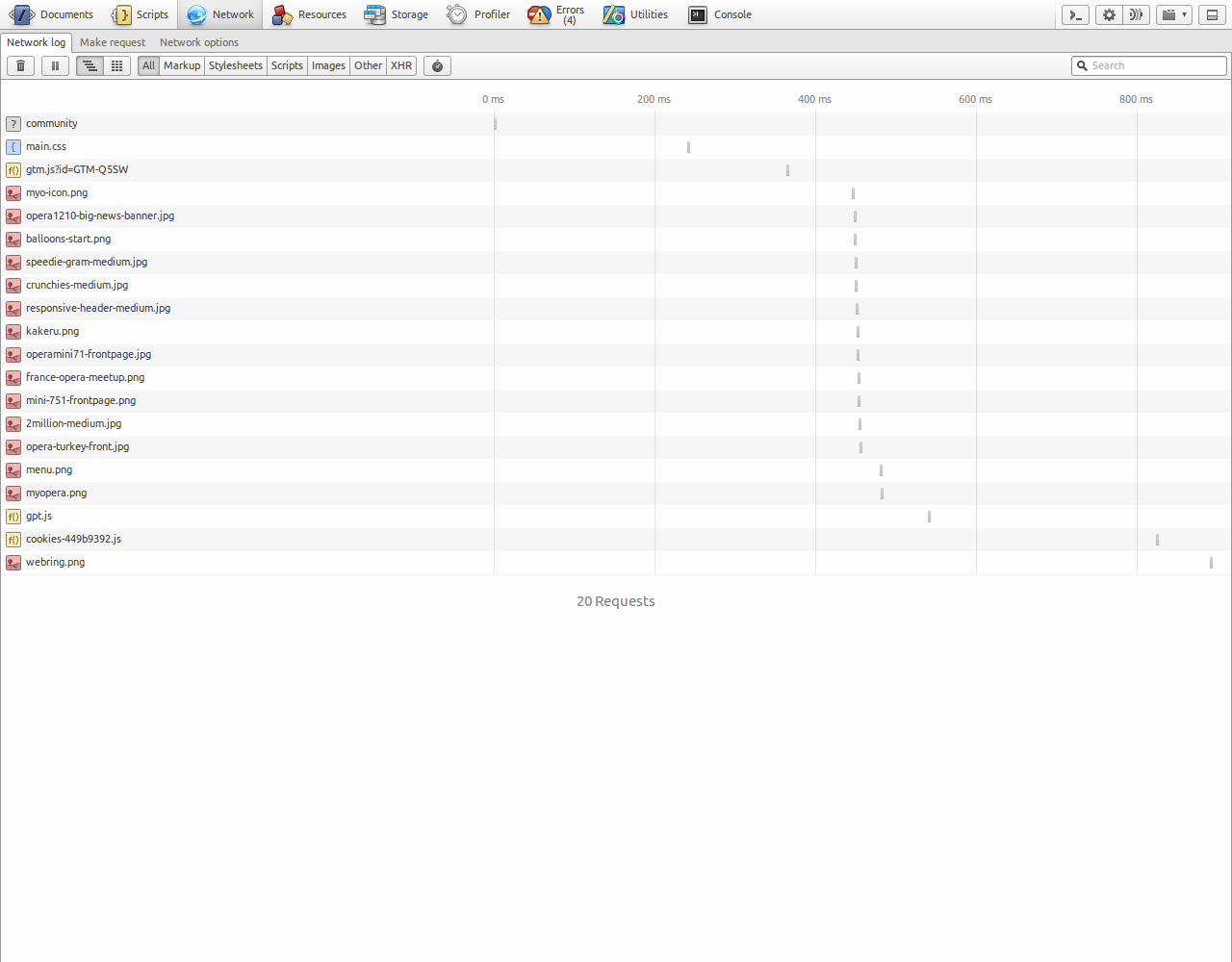
Task: Select the Network log subtab
Action: (x=37, y=42)
